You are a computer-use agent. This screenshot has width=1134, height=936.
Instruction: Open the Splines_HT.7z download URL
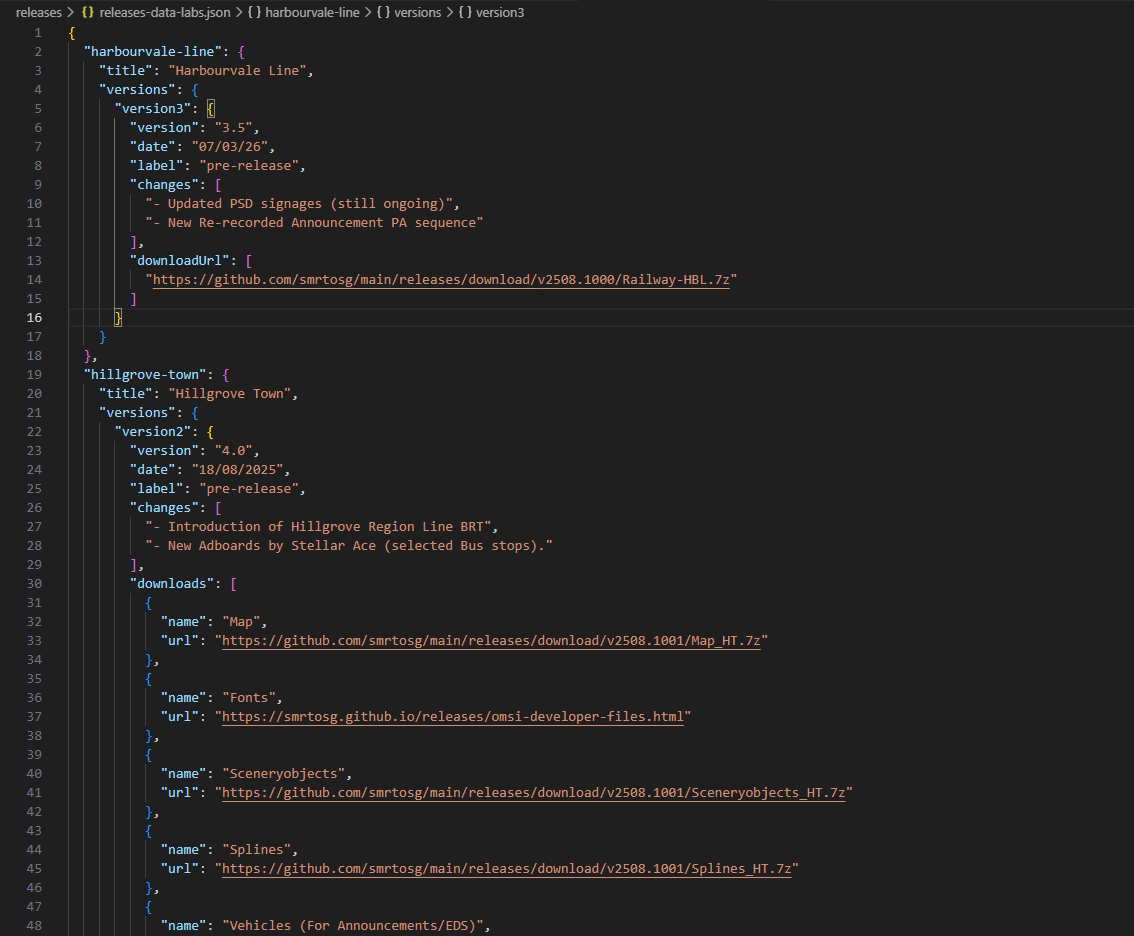(506, 869)
